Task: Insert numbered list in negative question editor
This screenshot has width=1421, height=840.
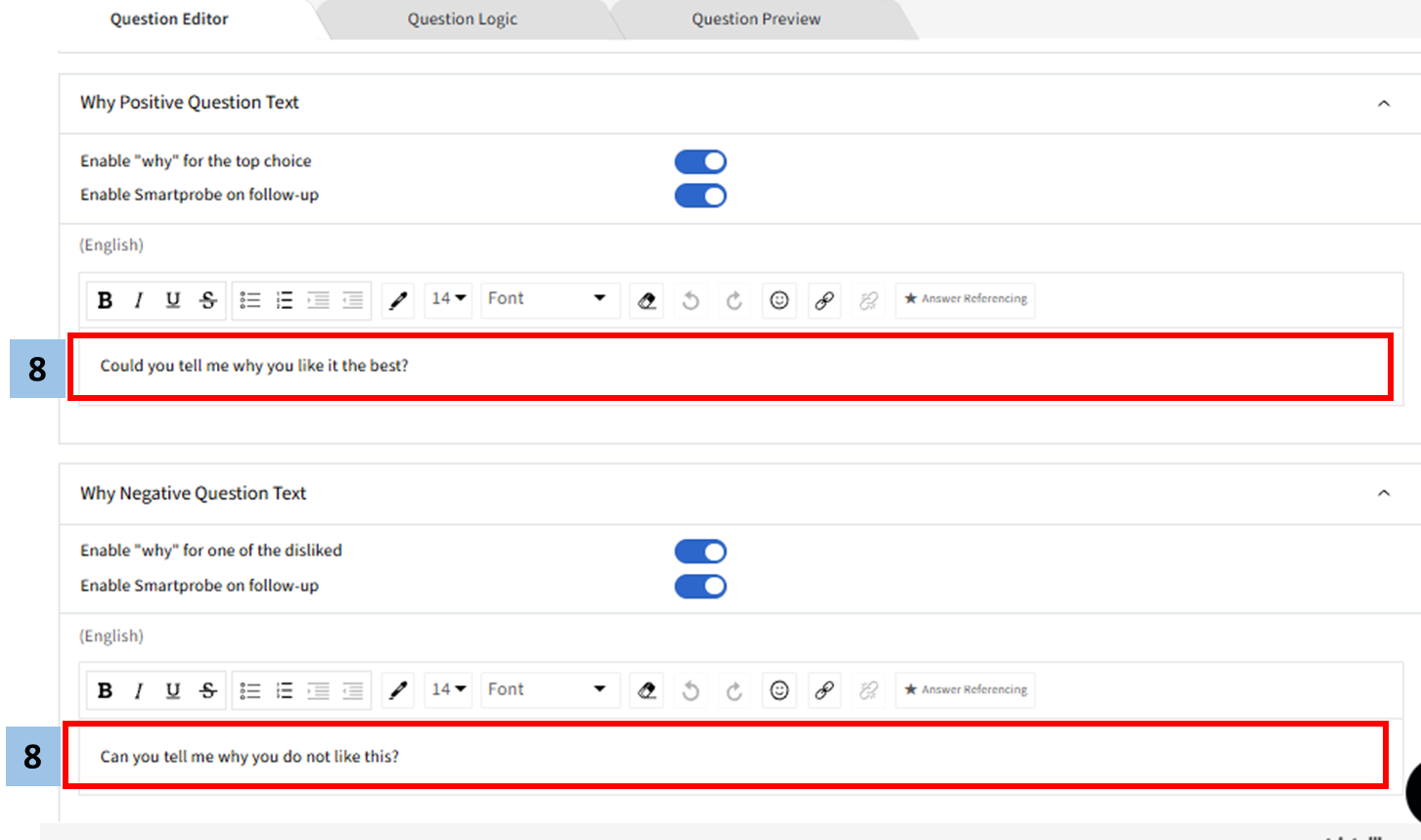Action: coord(285,690)
